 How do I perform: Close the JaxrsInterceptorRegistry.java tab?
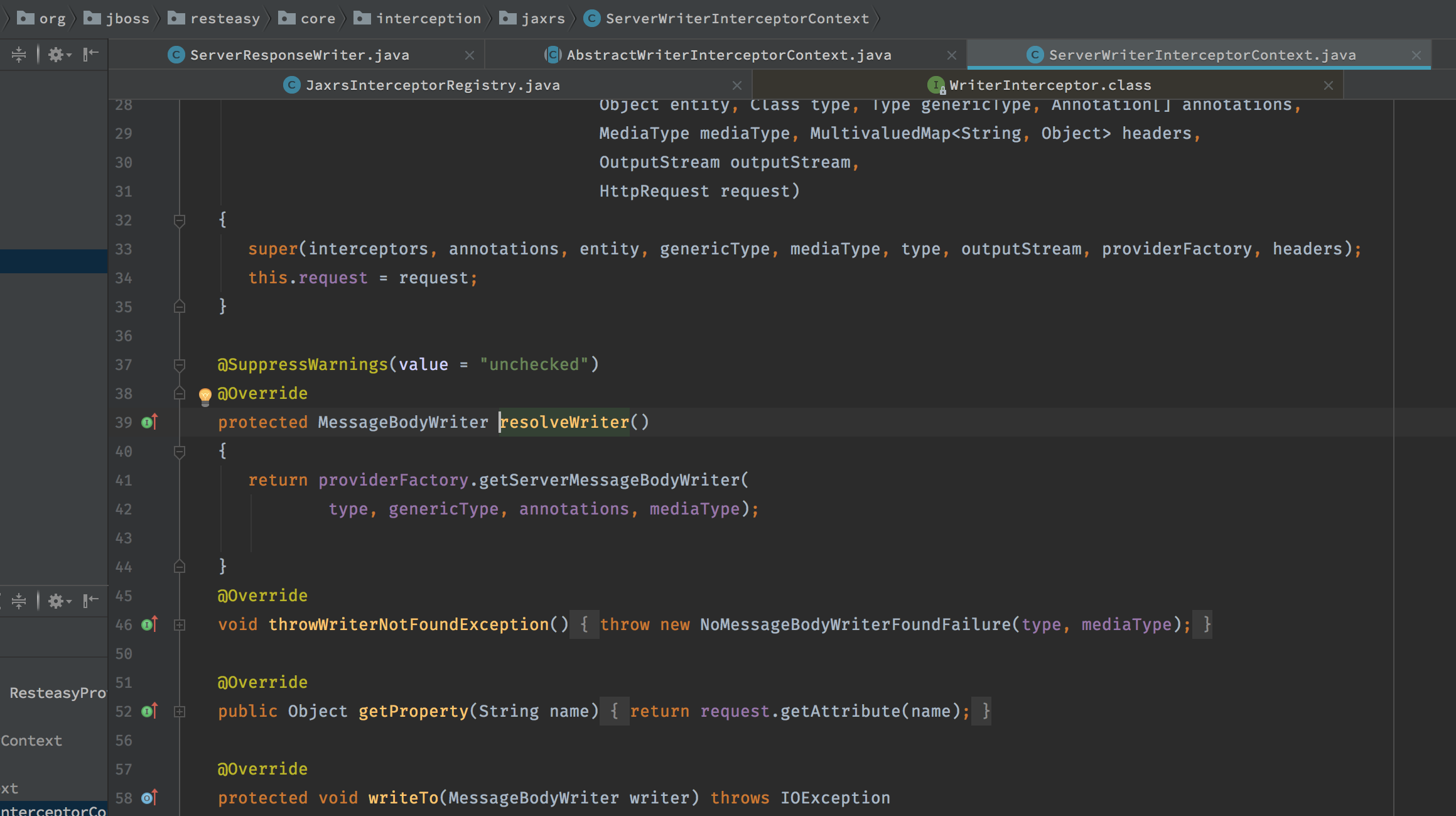(737, 85)
